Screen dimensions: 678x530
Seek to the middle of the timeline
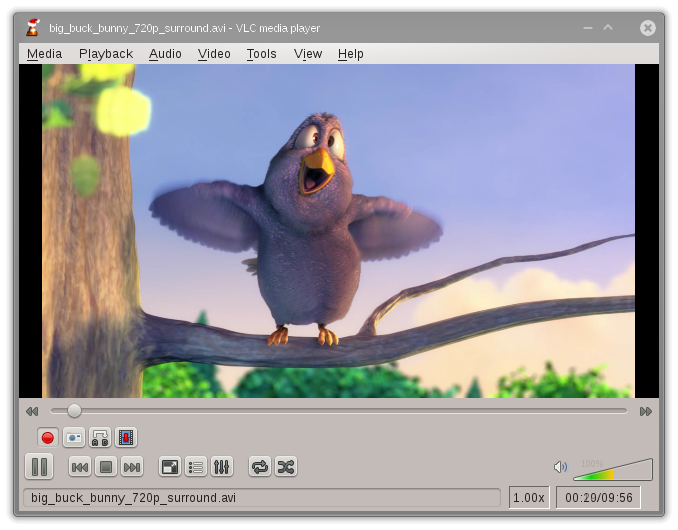point(339,411)
